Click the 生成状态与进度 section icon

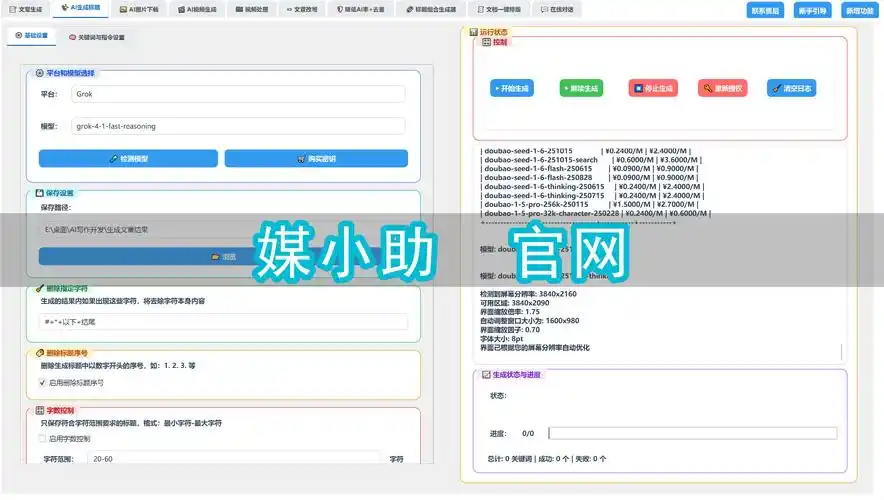[486, 375]
